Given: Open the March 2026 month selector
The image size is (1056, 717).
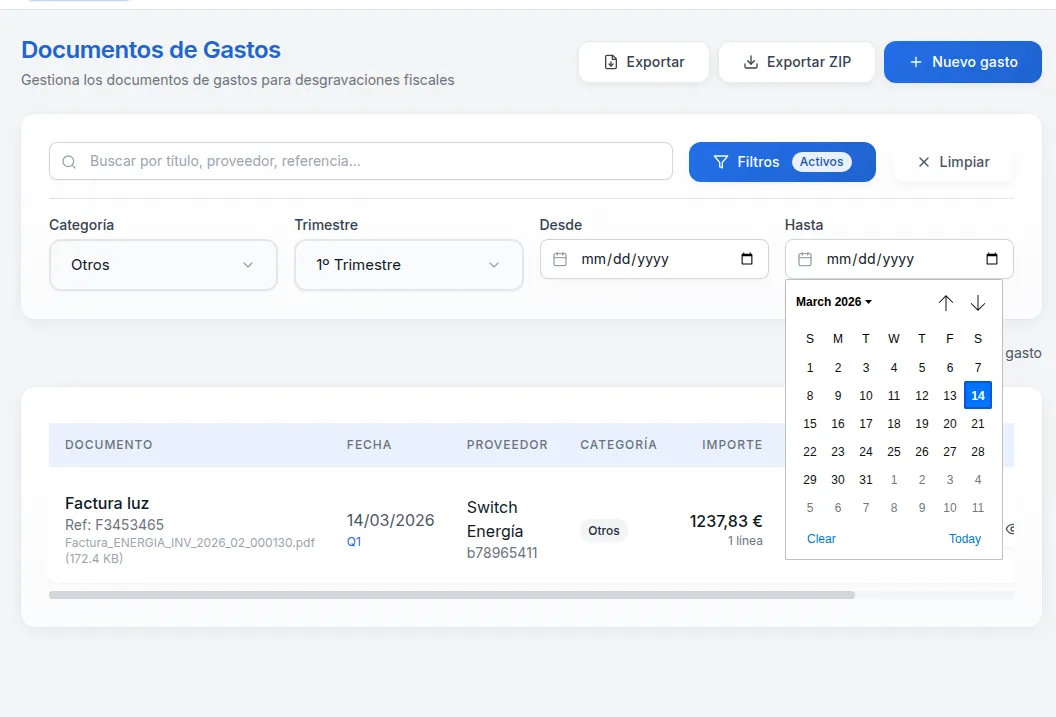Looking at the screenshot, I should click(832, 301).
